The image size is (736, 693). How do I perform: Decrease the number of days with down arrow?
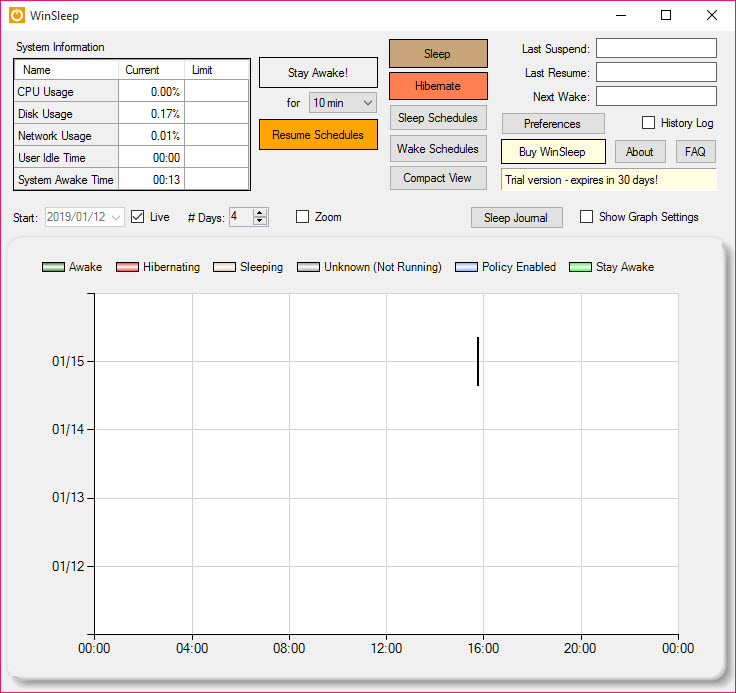pos(260,221)
